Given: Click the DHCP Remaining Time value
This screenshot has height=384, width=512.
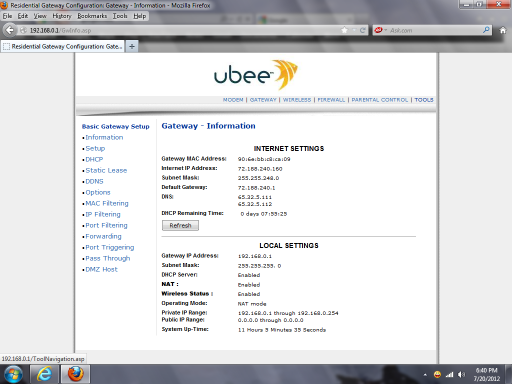Looking at the screenshot, I should (x=264, y=214).
